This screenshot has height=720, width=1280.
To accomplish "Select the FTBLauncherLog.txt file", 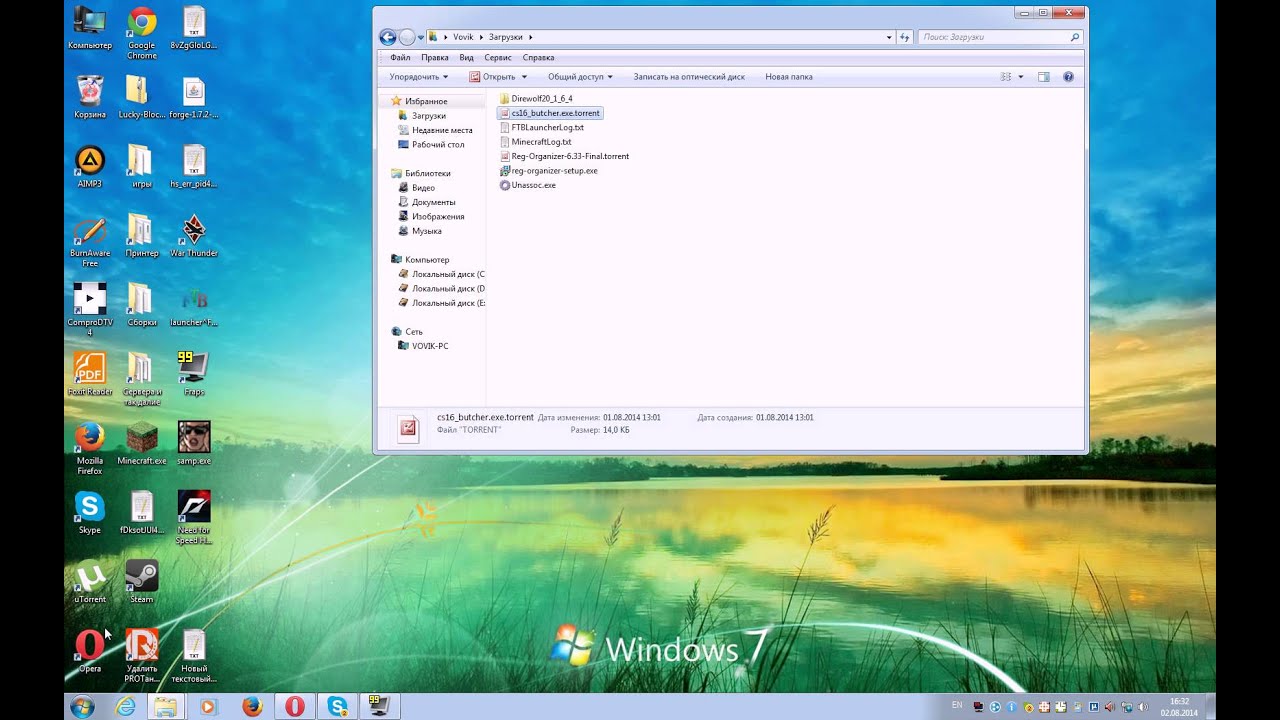I will tap(547, 127).
